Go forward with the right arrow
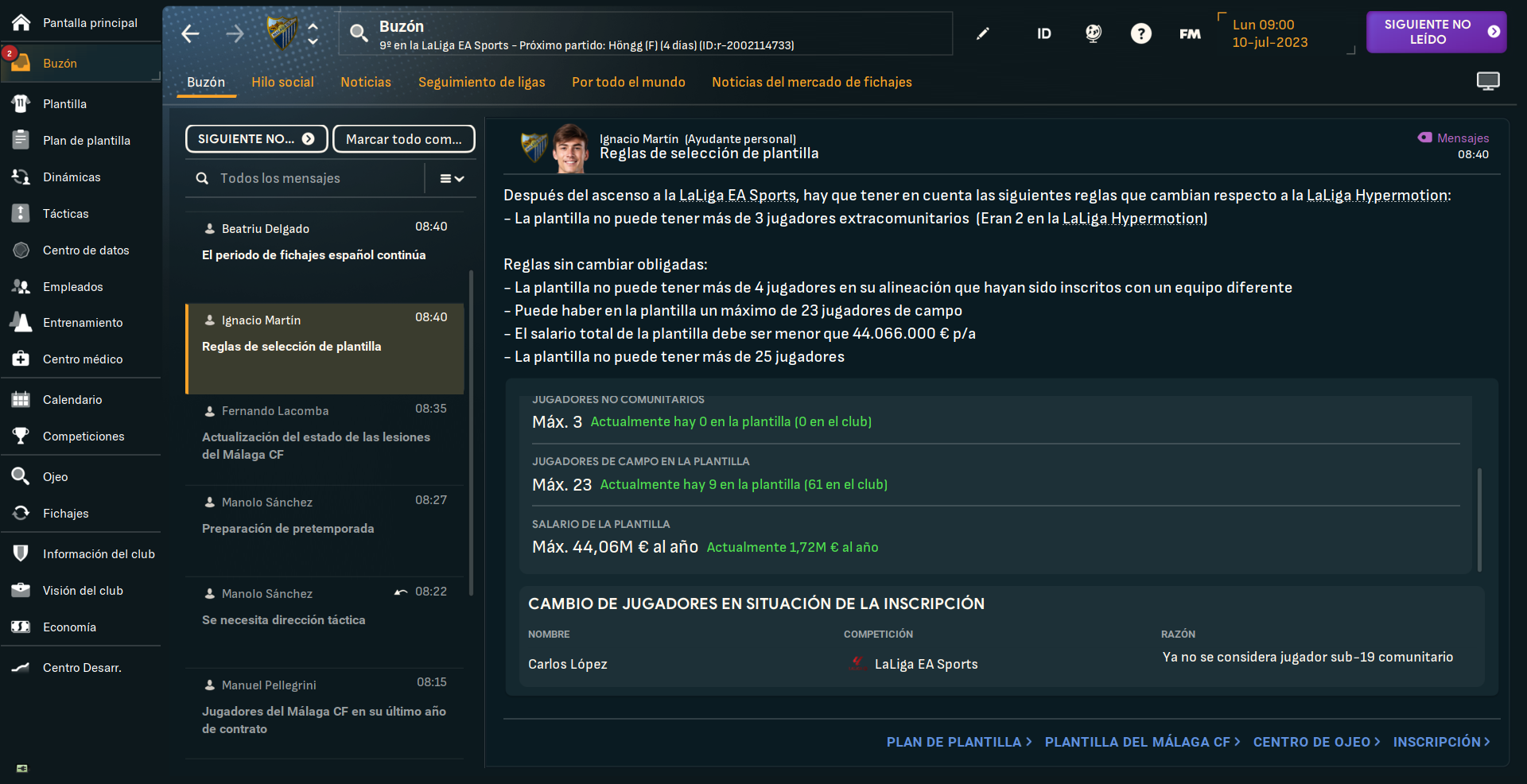 235,33
